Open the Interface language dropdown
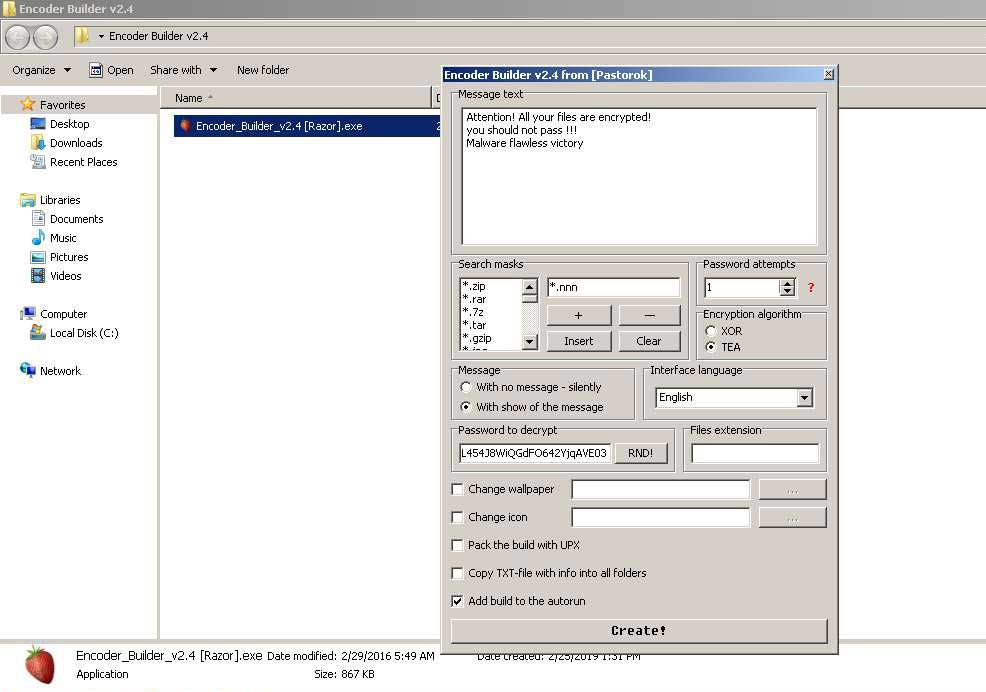Image resolution: width=986 pixels, height=692 pixels. tap(805, 397)
